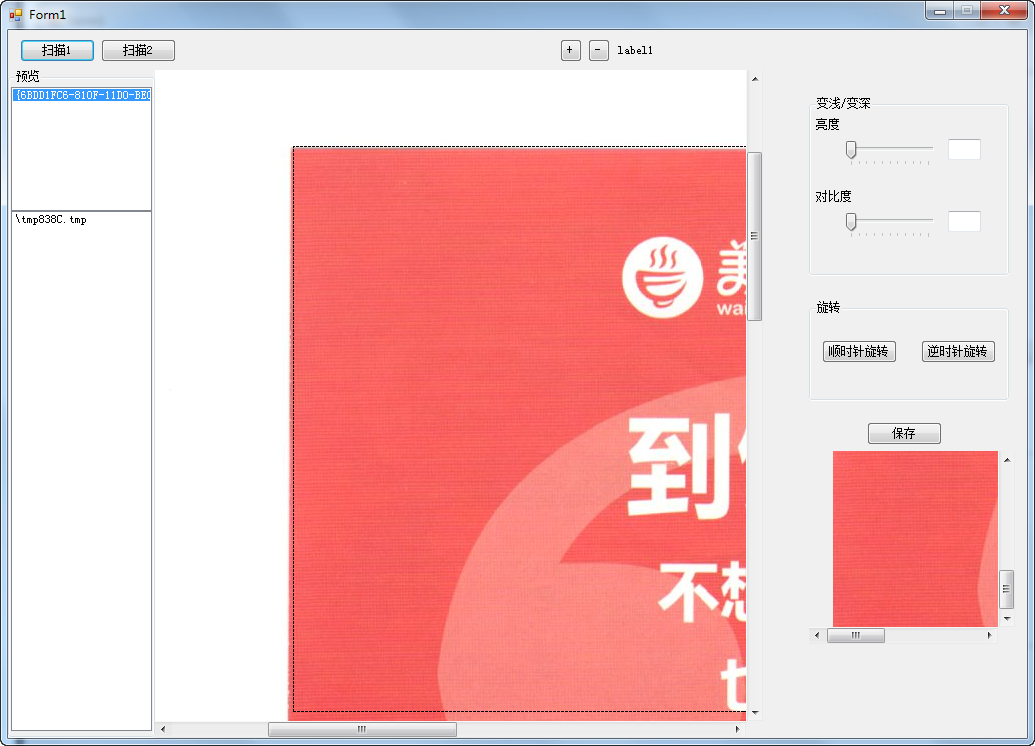Click the cropped preview thumbnail image
Image resolution: width=1035 pixels, height=746 pixels.
[x=915, y=539]
